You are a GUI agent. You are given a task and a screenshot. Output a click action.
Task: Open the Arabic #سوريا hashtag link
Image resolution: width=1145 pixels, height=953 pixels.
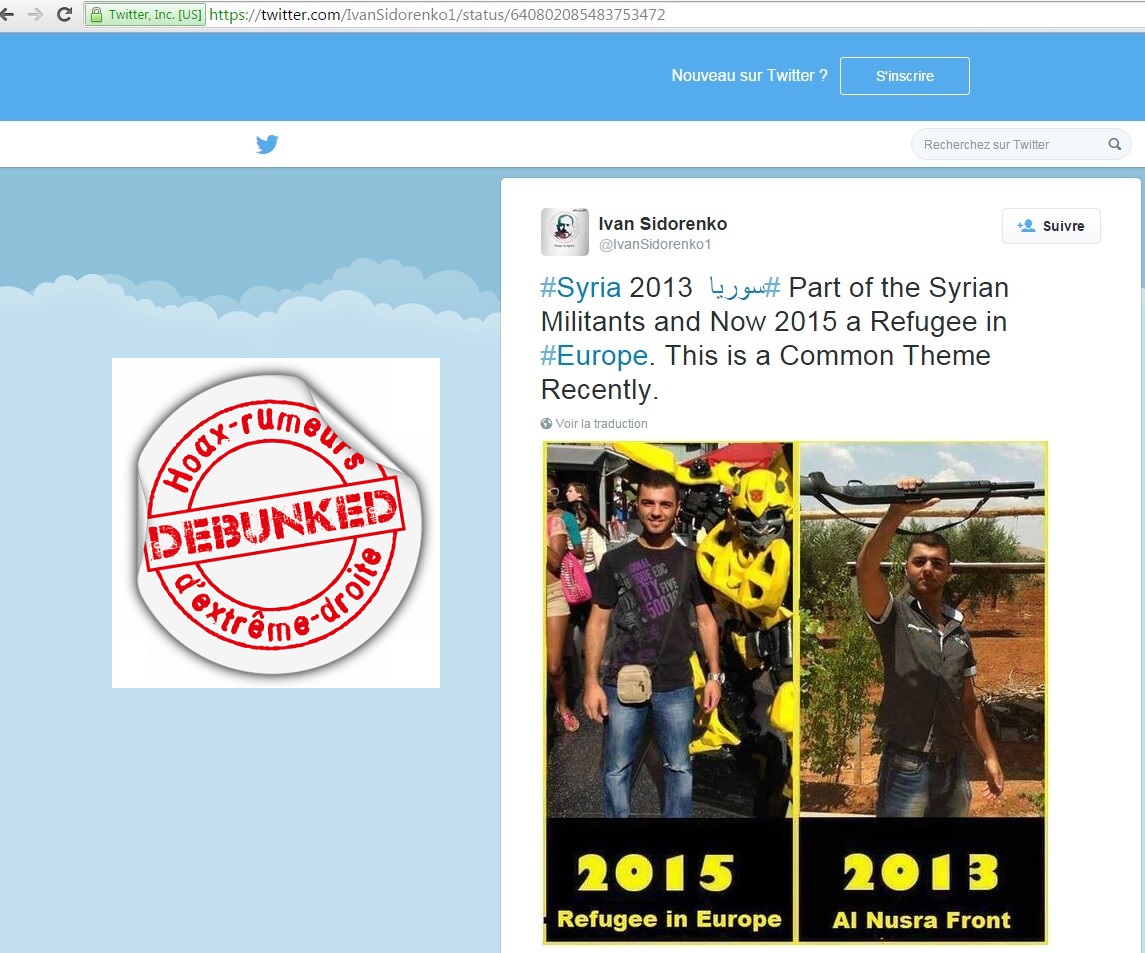[744, 288]
